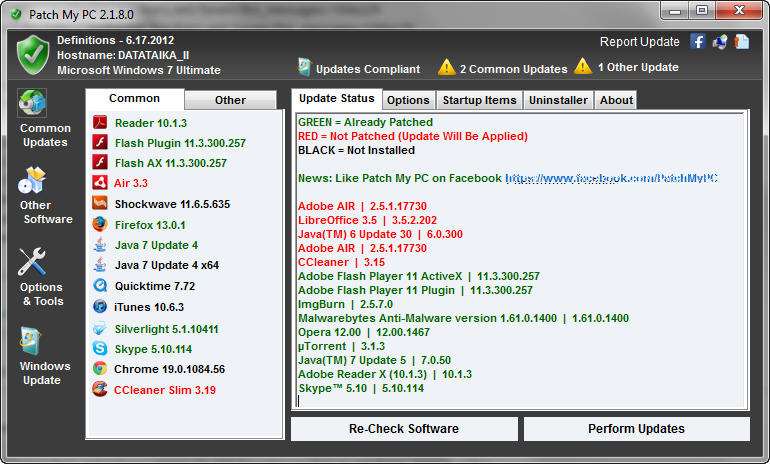
Task: Select Flash AX 11.3.300.257 entry
Action: [x=171, y=163]
